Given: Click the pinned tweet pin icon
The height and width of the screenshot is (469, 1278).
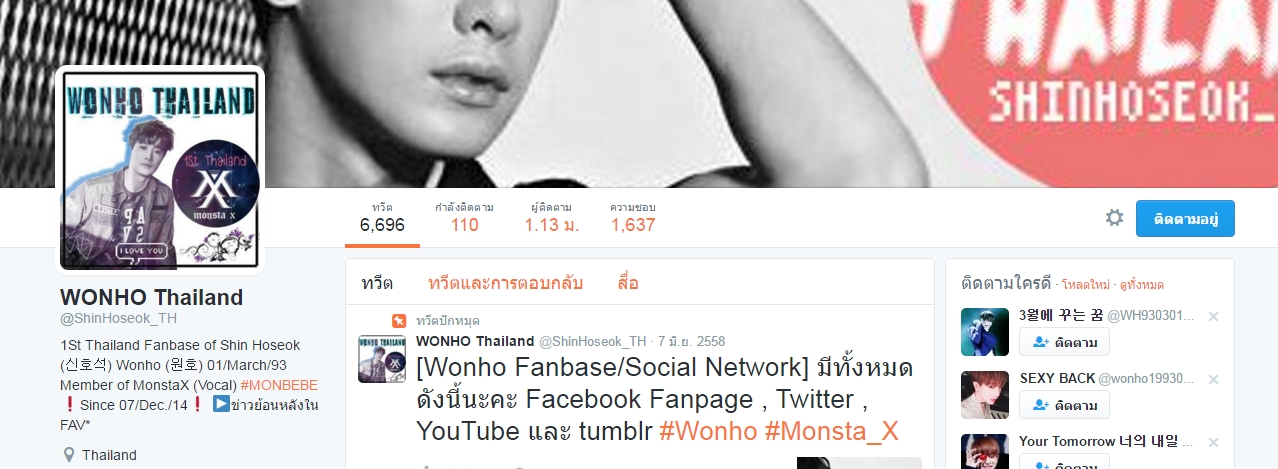Looking at the screenshot, I should [x=399, y=321].
